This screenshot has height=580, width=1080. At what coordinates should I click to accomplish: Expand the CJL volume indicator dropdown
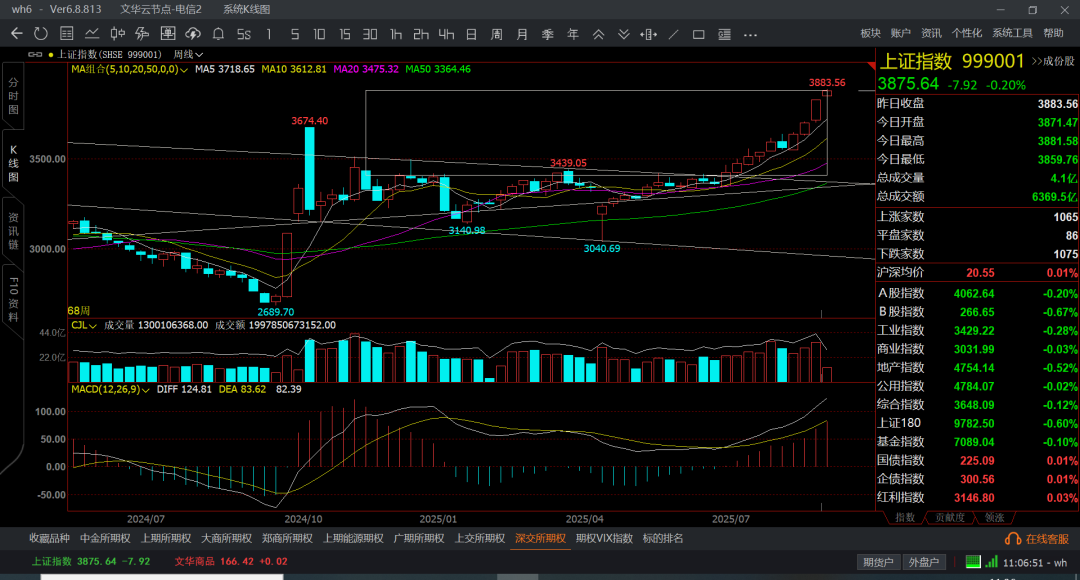click(x=92, y=326)
